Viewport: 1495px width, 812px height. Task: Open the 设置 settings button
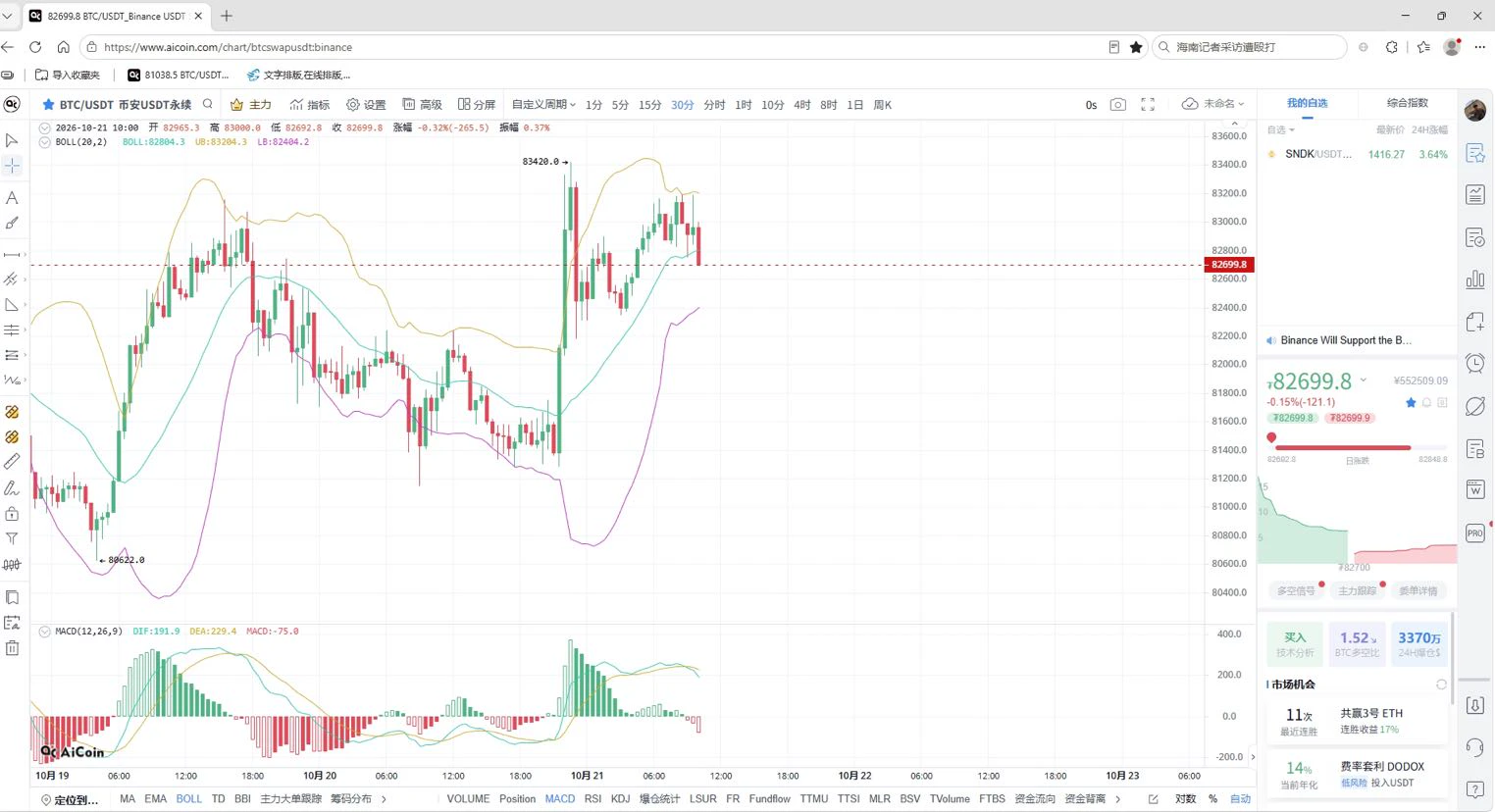(x=366, y=104)
